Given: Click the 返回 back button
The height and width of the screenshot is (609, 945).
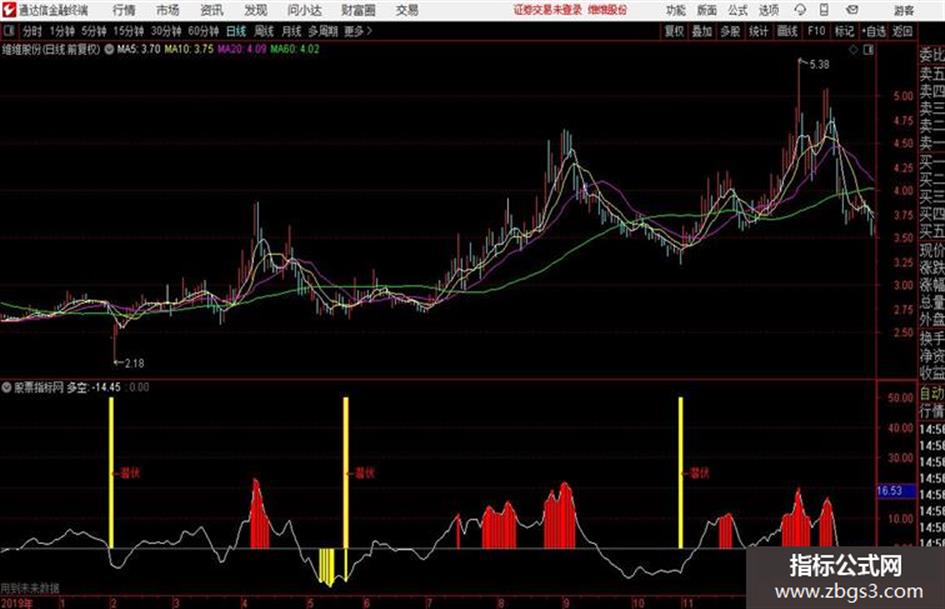Looking at the screenshot, I should 902,31.
